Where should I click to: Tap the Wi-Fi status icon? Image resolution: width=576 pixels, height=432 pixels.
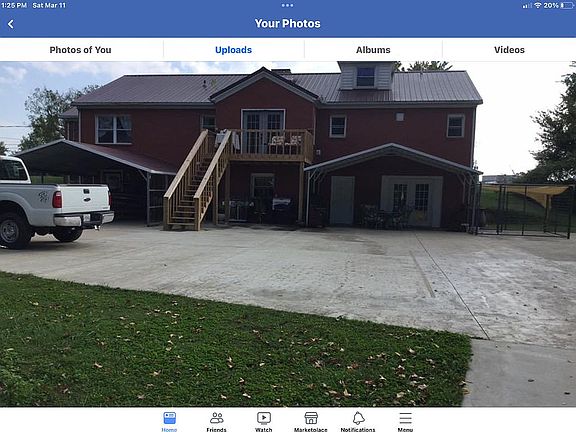tap(538, 5)
